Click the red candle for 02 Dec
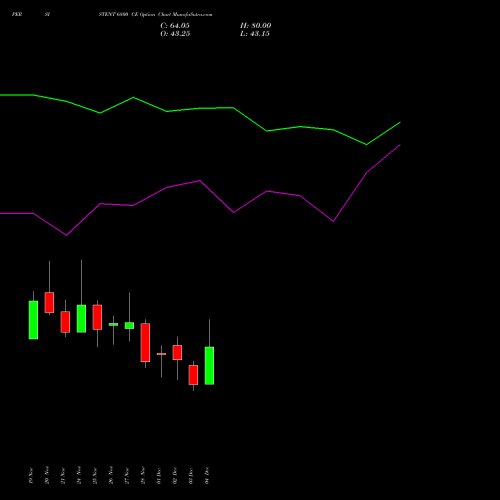 tap(177, 352)
